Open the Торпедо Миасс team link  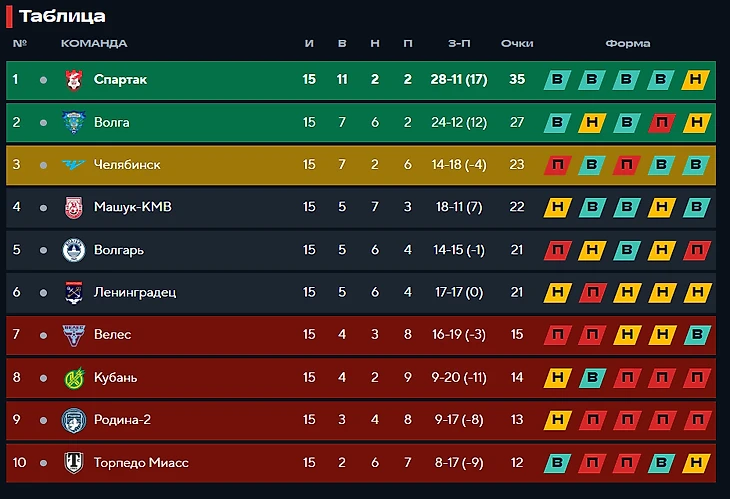[140, 462]
